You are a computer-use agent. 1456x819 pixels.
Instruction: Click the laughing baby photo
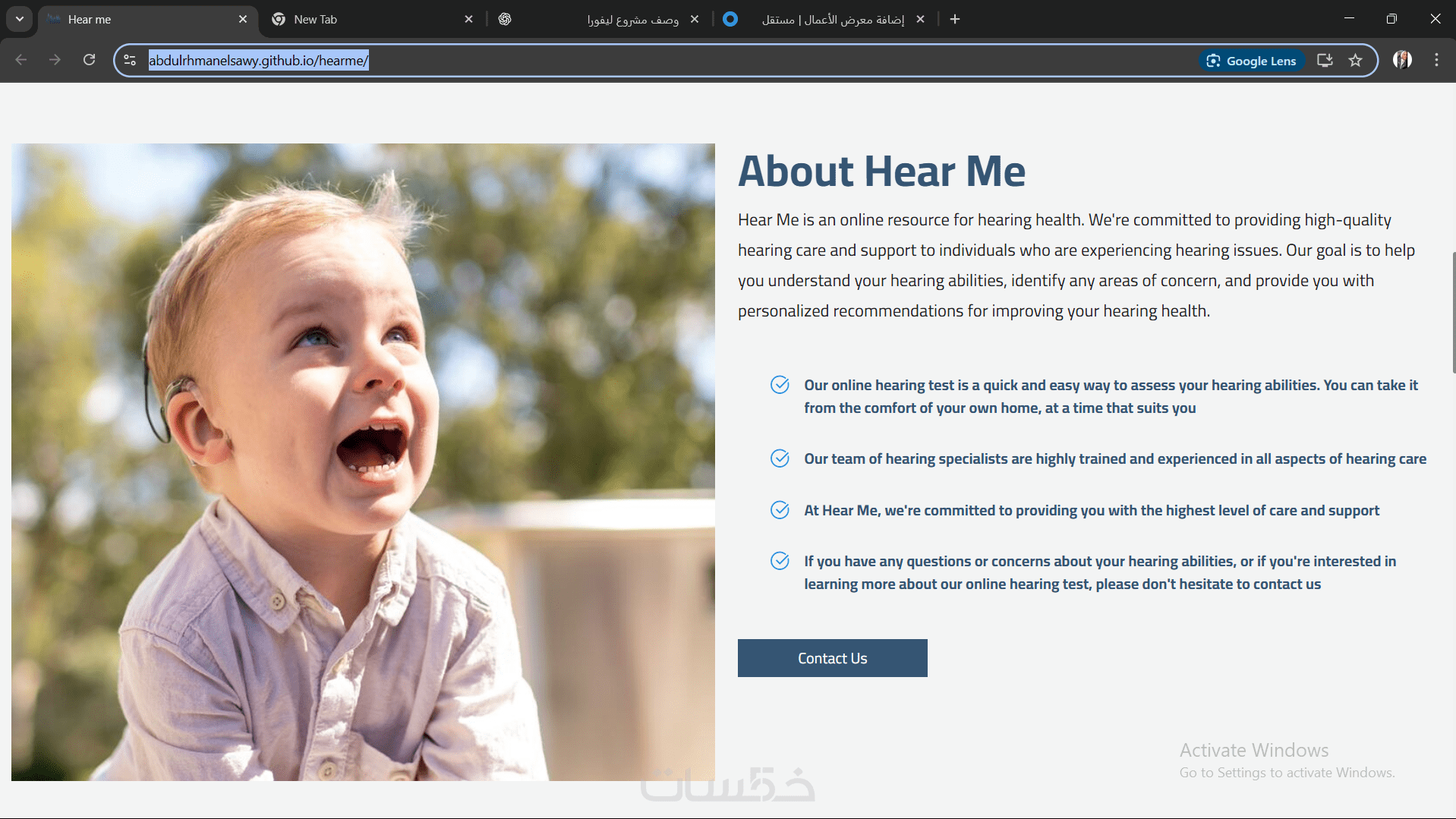[363, 462]
